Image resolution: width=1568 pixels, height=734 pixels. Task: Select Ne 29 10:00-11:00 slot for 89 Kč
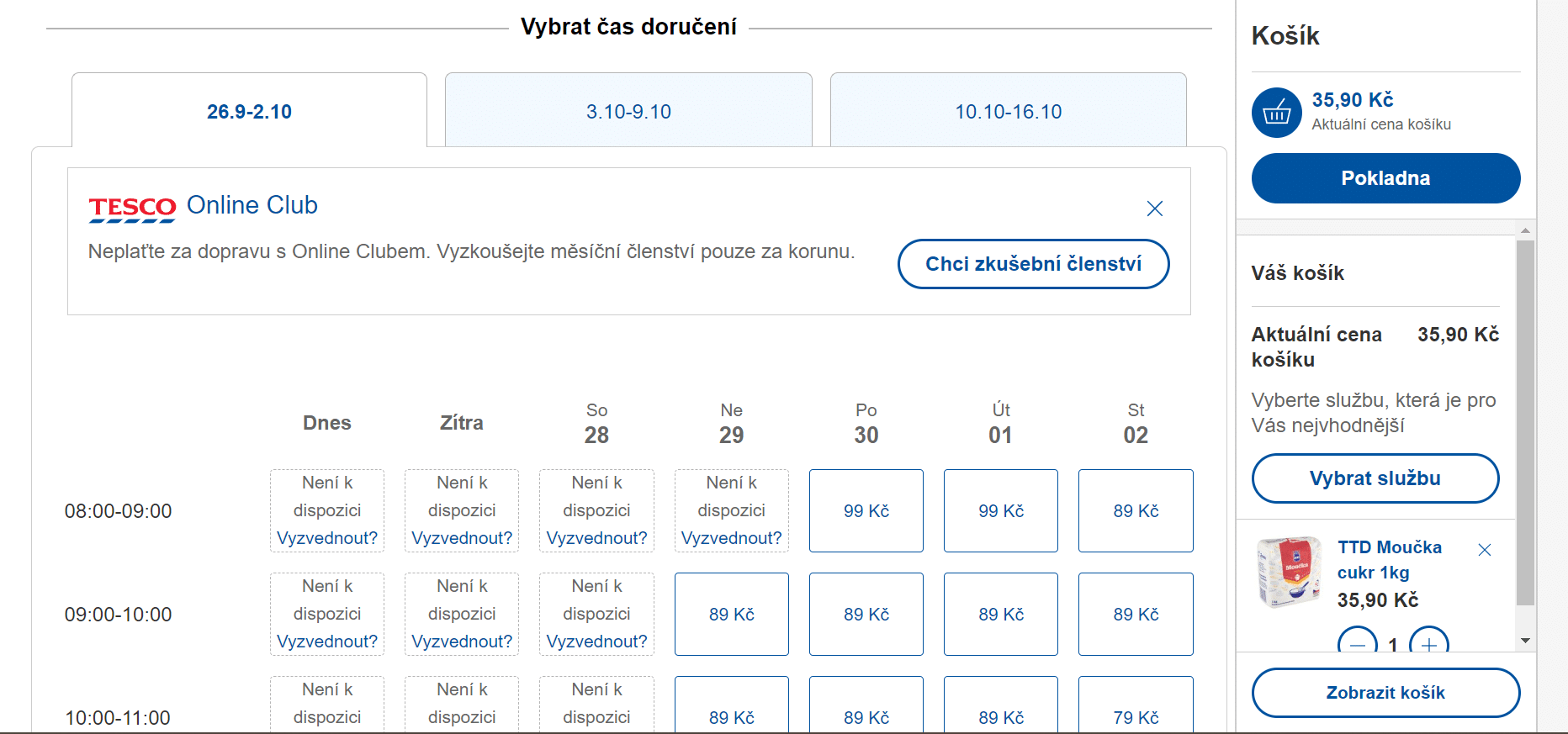pos(732,705)
